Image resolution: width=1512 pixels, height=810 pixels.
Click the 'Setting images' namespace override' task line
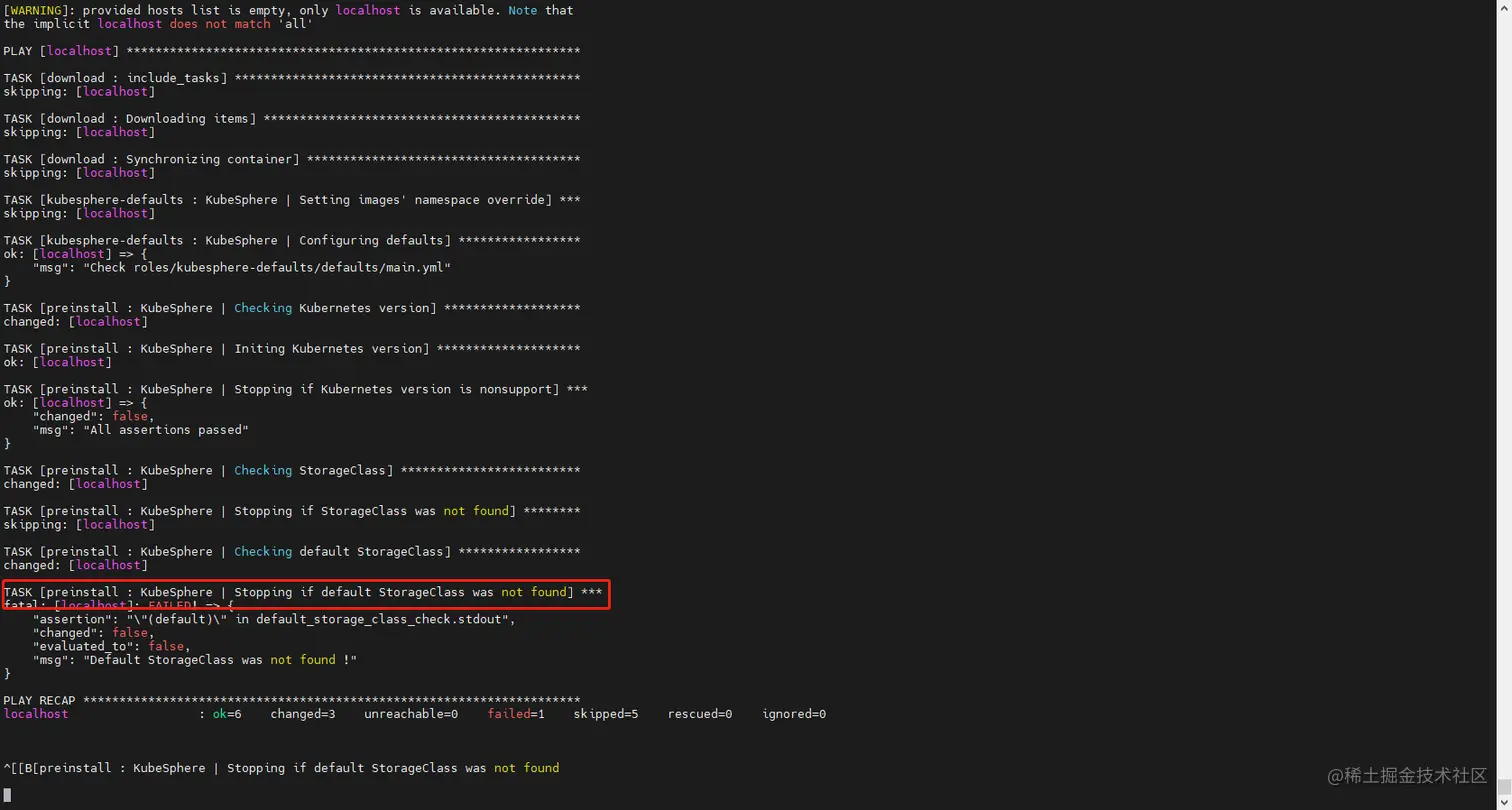(292, 200)
